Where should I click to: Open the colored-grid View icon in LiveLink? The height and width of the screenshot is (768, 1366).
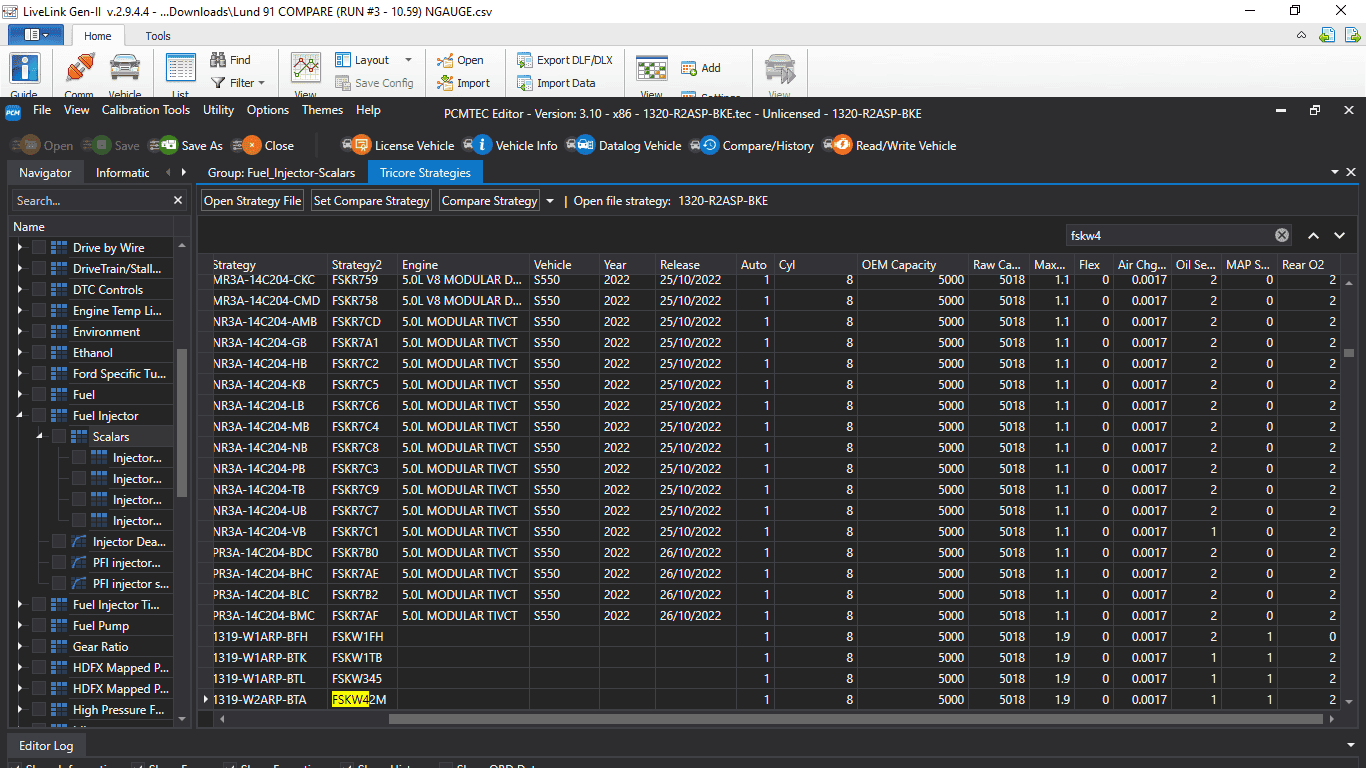click(x=652, y=70)
